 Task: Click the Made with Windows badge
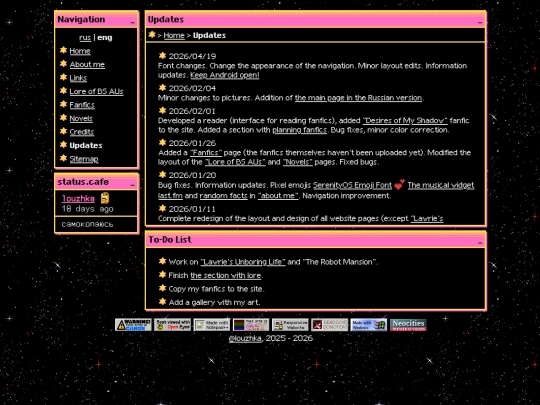369,324
